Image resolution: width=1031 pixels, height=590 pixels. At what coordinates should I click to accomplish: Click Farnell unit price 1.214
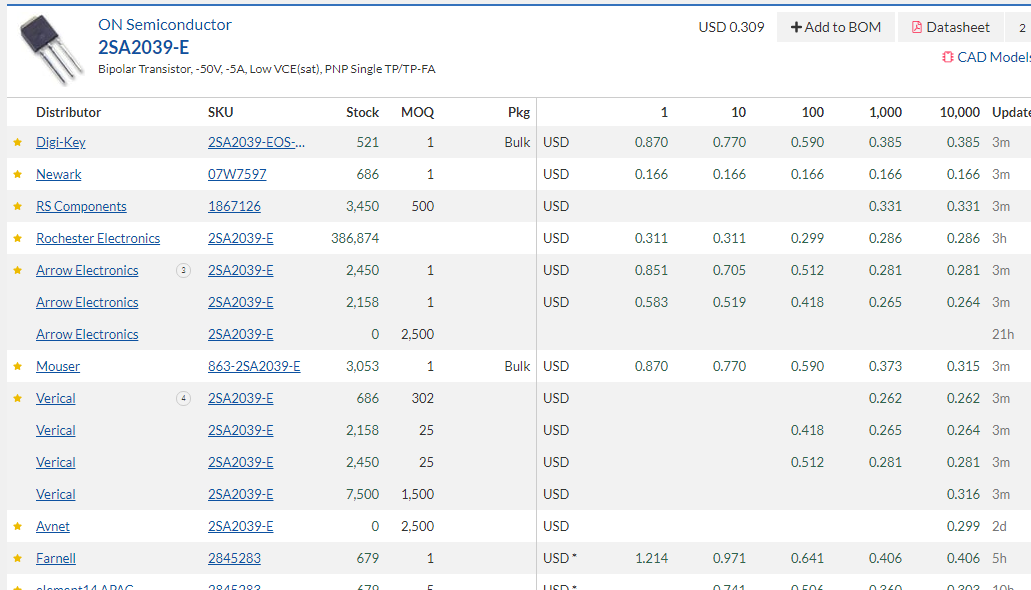pos(652,558)
